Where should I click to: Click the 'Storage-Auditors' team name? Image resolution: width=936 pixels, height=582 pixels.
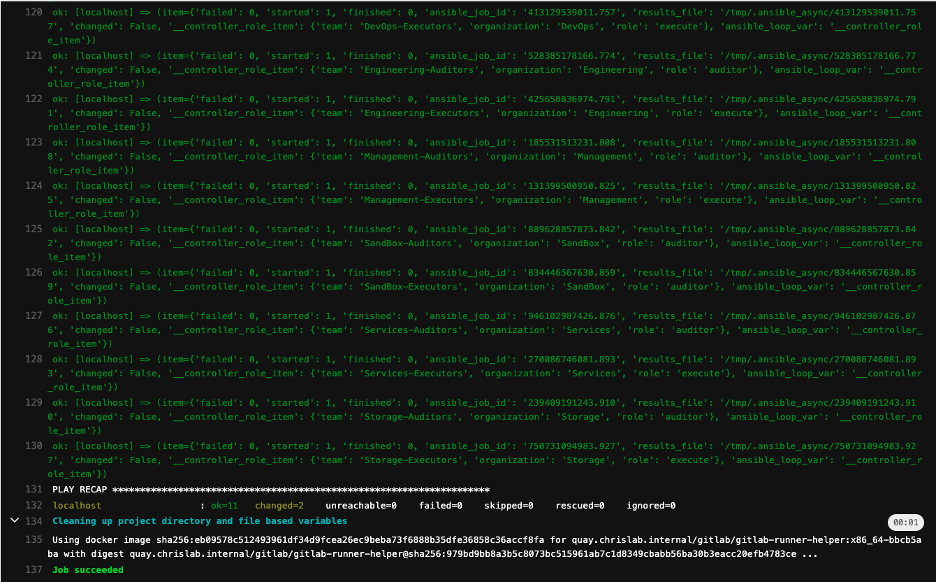[408, 417]
